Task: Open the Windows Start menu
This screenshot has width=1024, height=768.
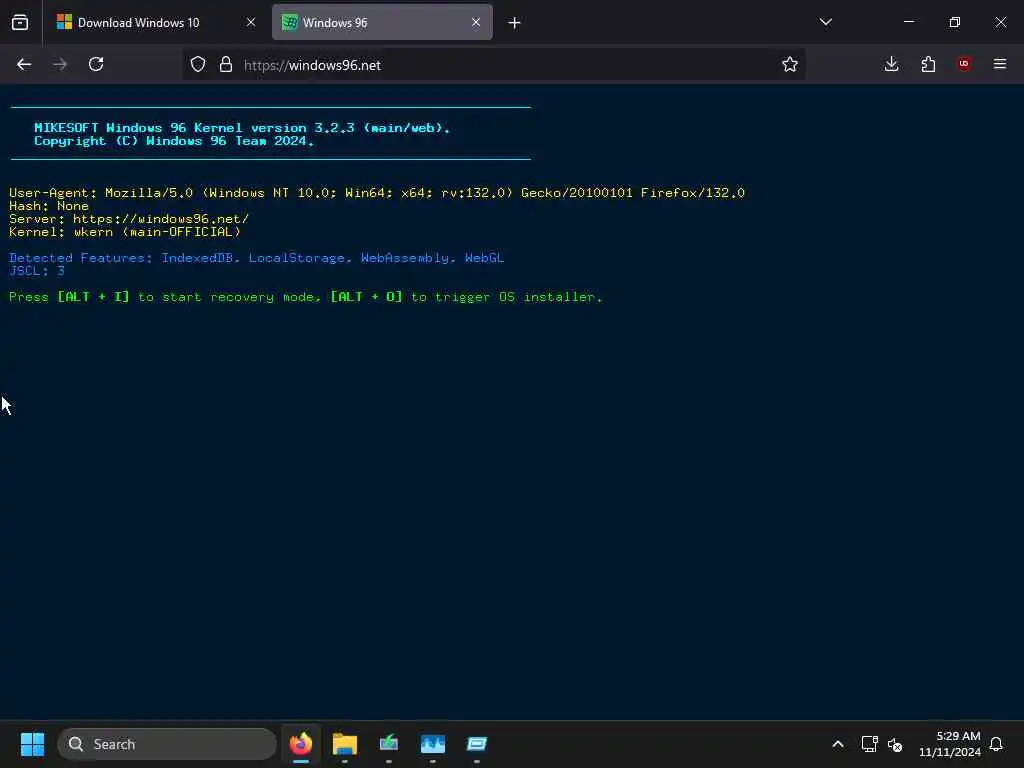Action: [x=33, y=744]
